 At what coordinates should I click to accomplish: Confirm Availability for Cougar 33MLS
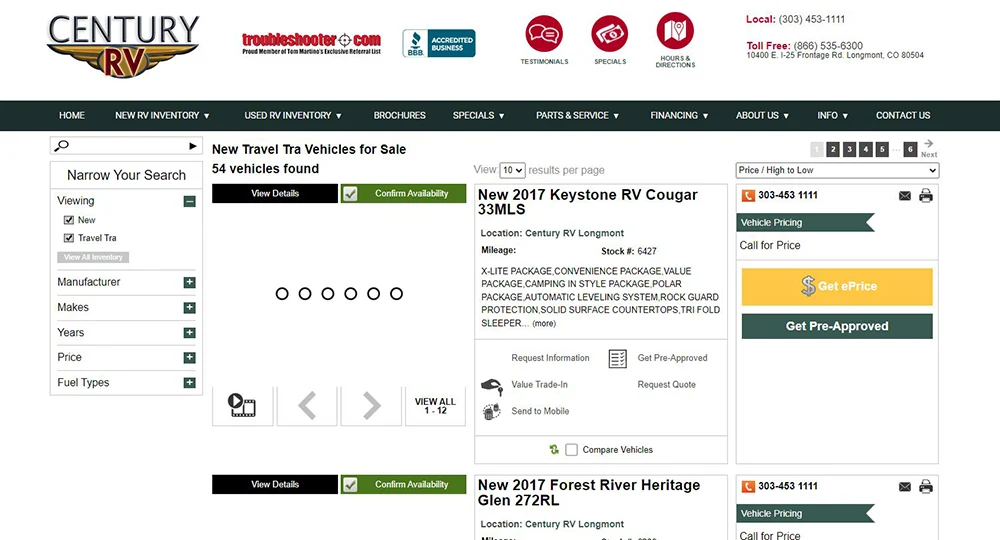[x=403, y=193]
